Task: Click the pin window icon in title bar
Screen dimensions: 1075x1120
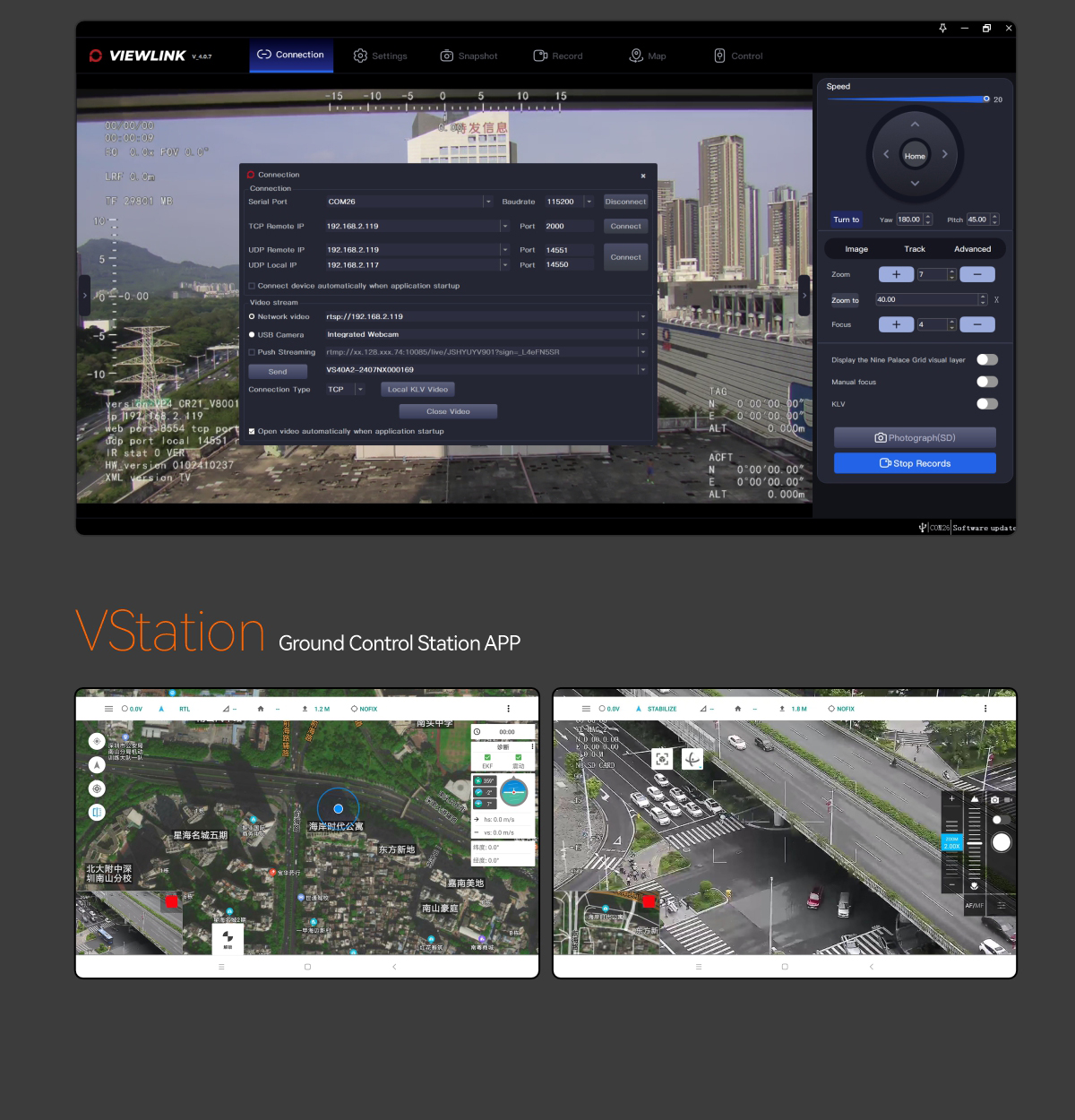Action: coord(942,28)
